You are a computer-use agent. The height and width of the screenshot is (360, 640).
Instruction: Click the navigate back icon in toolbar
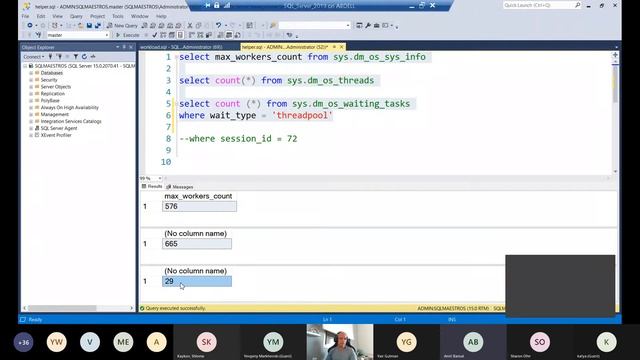pos(30,25)
